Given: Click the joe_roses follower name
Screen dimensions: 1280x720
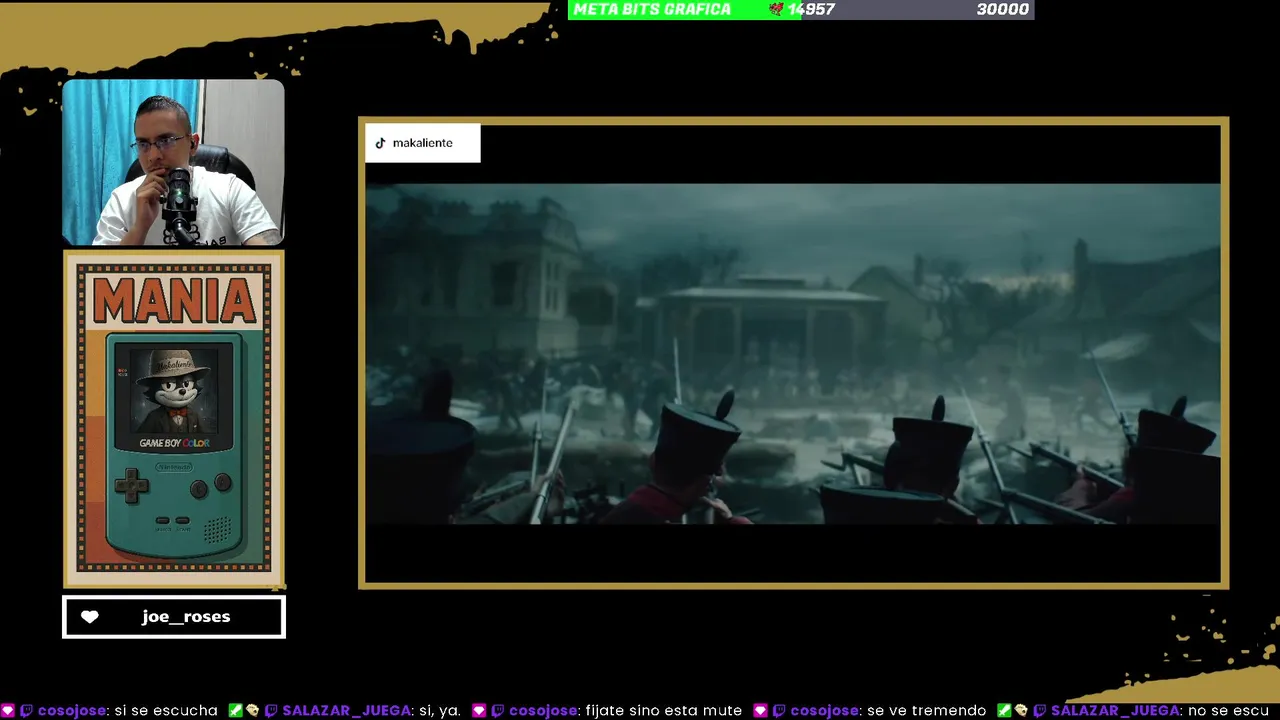Looking at the screenshot, I should 186,617.
